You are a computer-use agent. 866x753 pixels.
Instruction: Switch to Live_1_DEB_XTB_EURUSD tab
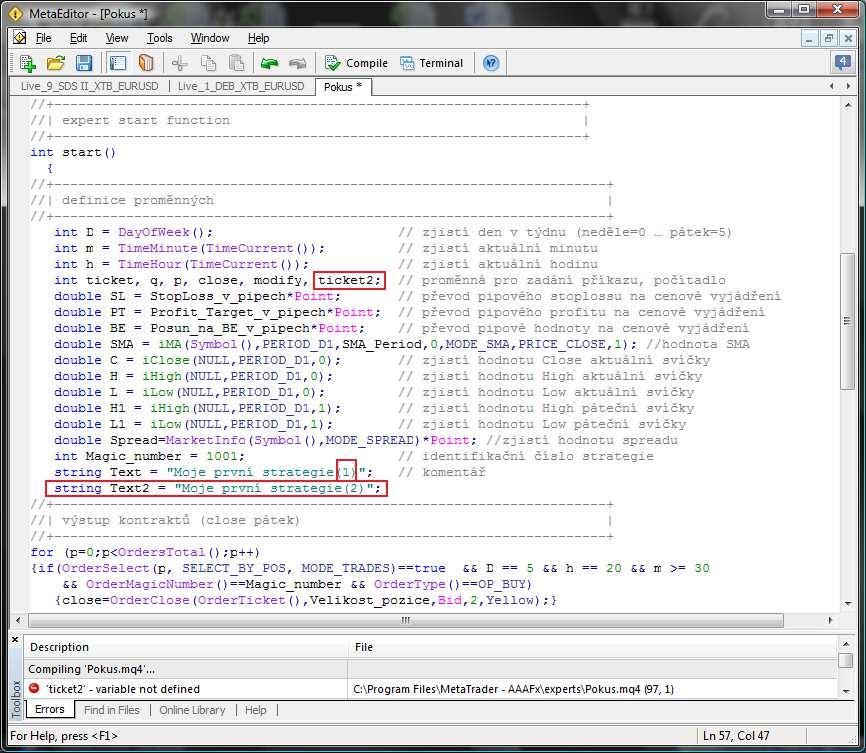[241, 86]
